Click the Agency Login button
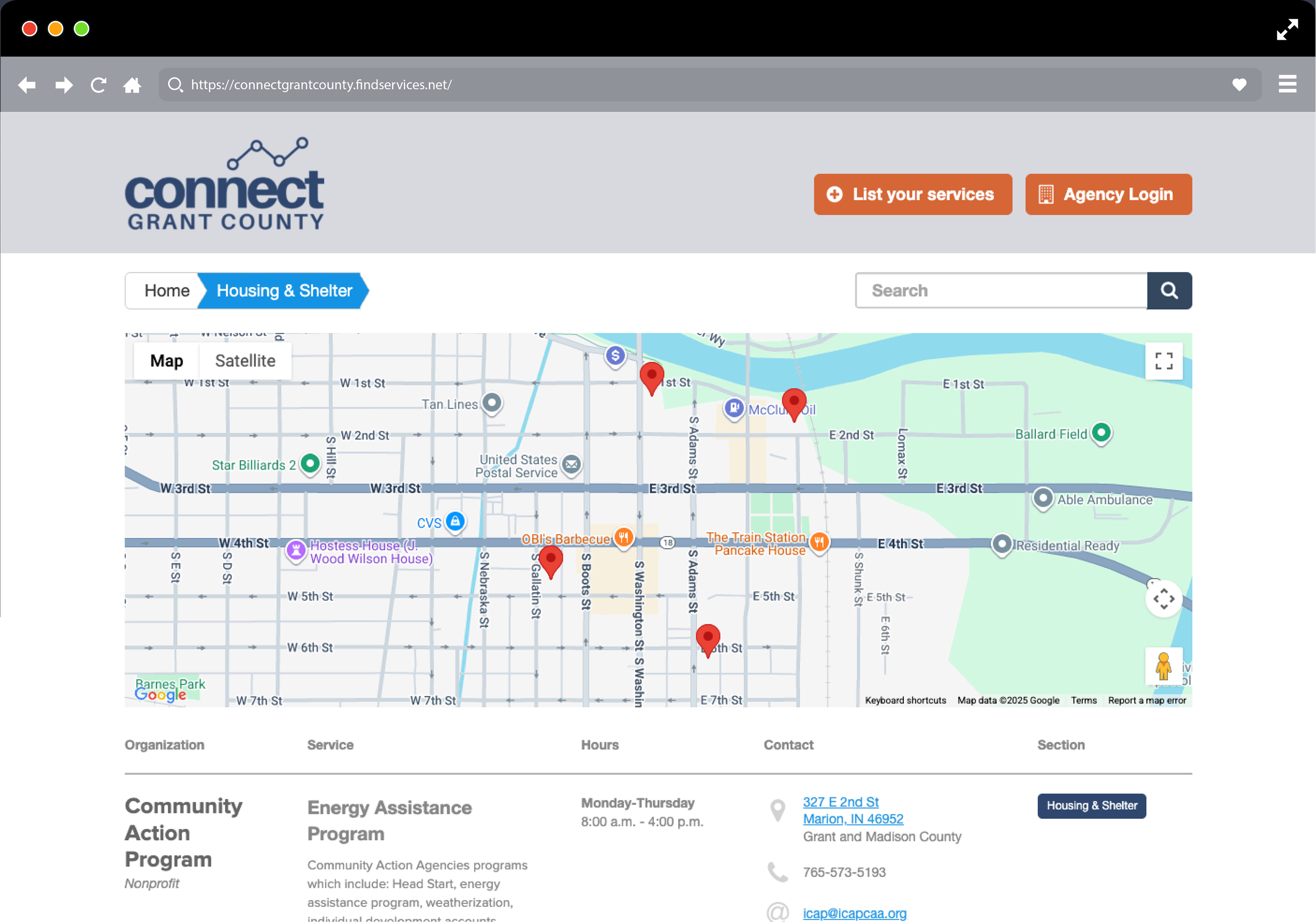1316x922 pixels. tap(1108, 194)
